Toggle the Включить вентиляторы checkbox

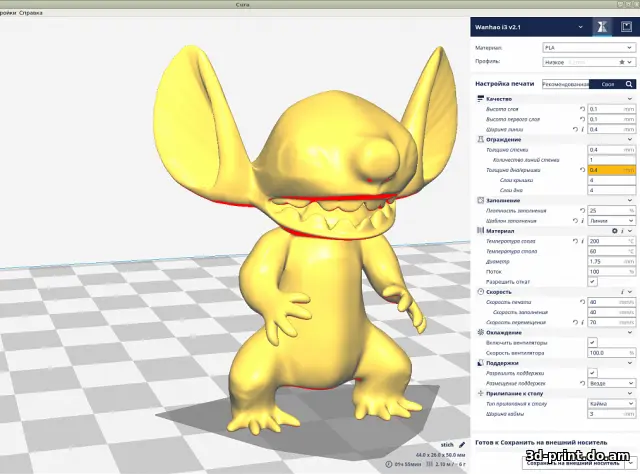pyautogui.click(x=592, y=343)
